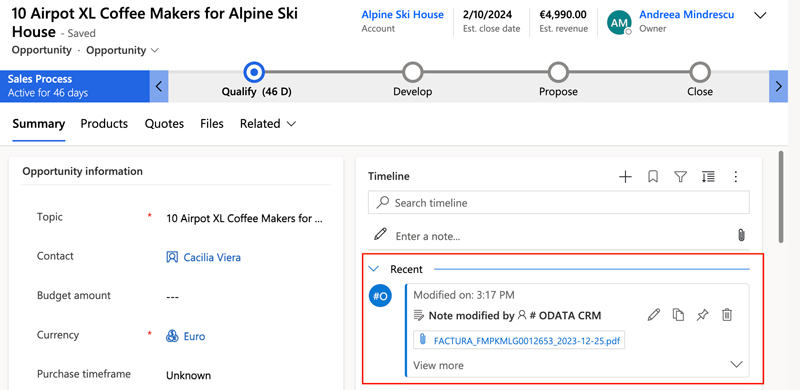Click the PDF attachment paperclip icon
Screen dimensions: 800x390
coord(423,340)
